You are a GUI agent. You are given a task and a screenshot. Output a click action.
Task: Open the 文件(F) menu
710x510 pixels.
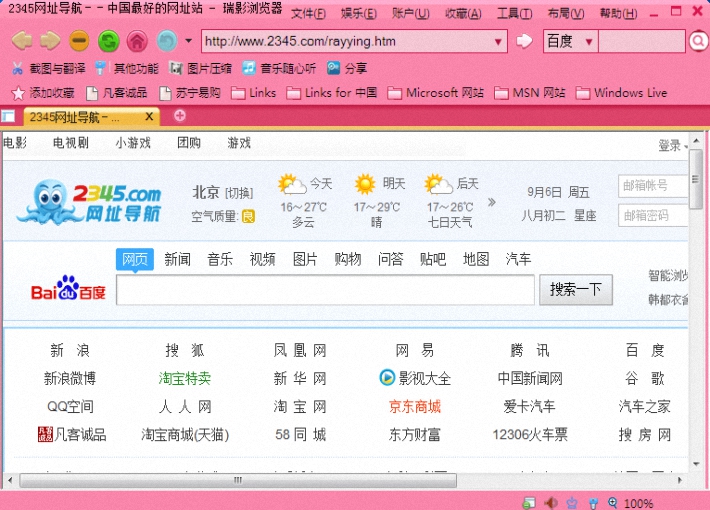tap(308, 14)
